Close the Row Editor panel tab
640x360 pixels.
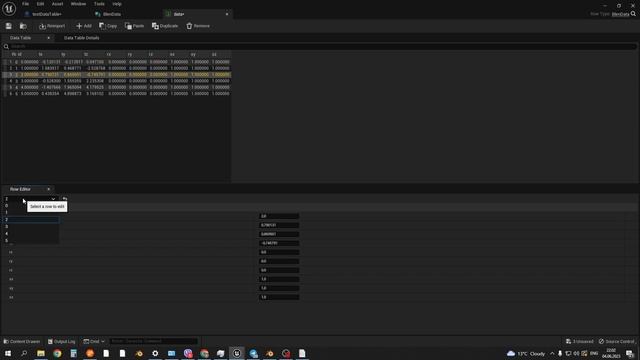click(49, 189)
